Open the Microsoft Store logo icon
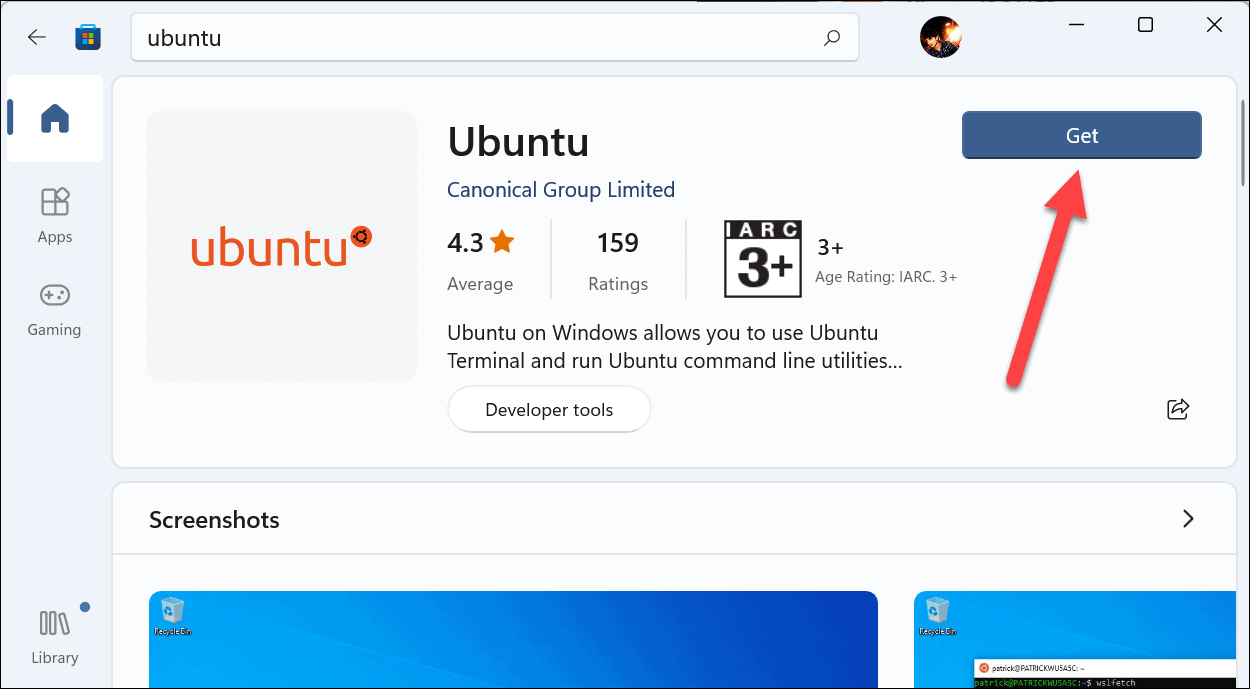 coord(88,38)
